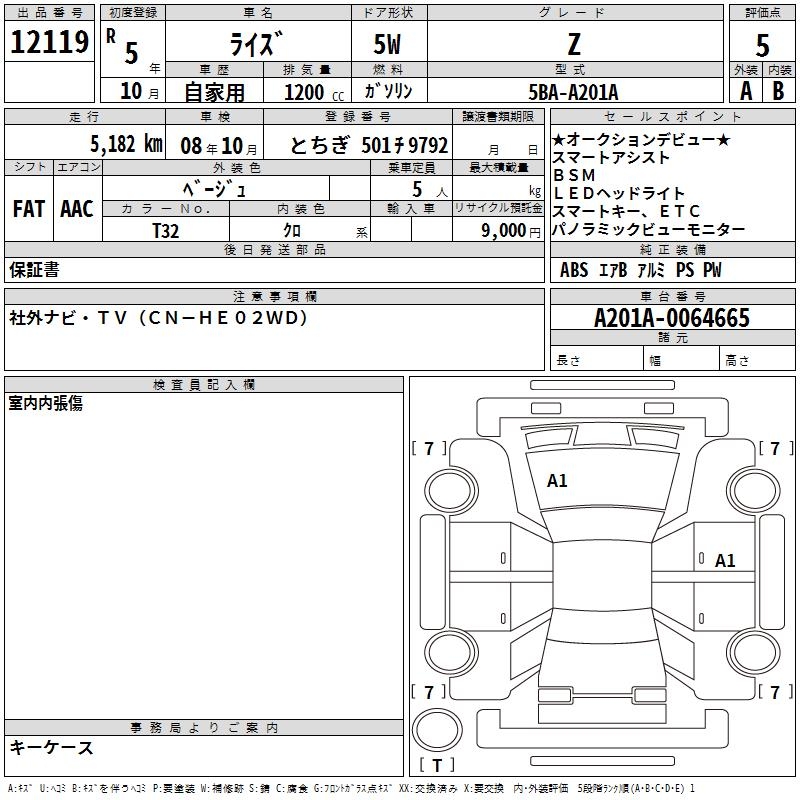Image resolution: width=800 pixels, height=800 pixels.
Task: Click rear-left wheel in car diagram
Action: pyautogui.click(x=451, y=653)
